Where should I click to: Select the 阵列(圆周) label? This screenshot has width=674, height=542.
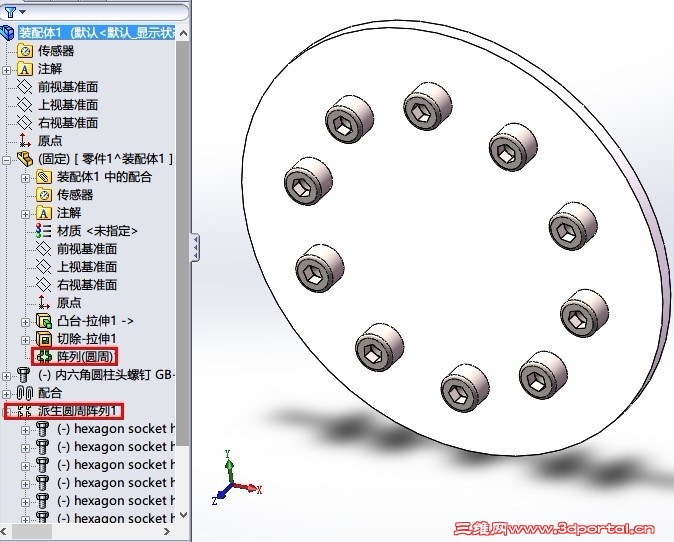pyautogui.click(x=85, y=357)
